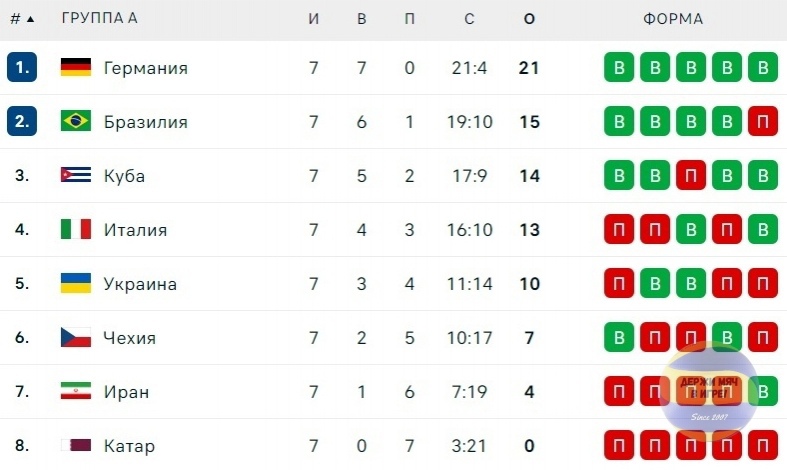Click the Czechia flag icon
Viewport: 787px width, 470px height.
pyautogui.click(x=76, y=337)
